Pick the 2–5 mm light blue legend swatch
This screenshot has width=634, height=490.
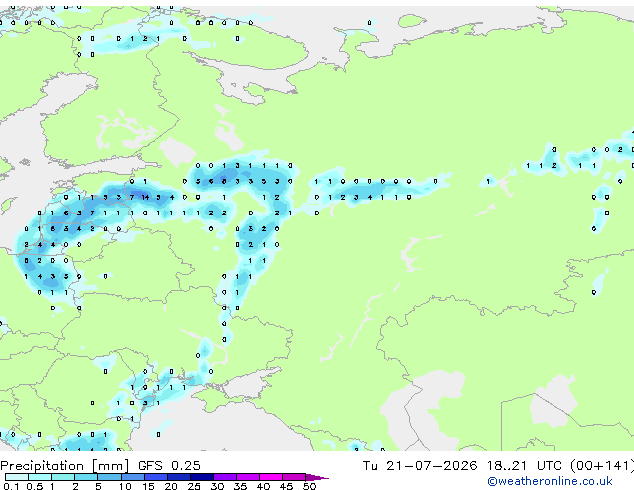tap(87, 477)
